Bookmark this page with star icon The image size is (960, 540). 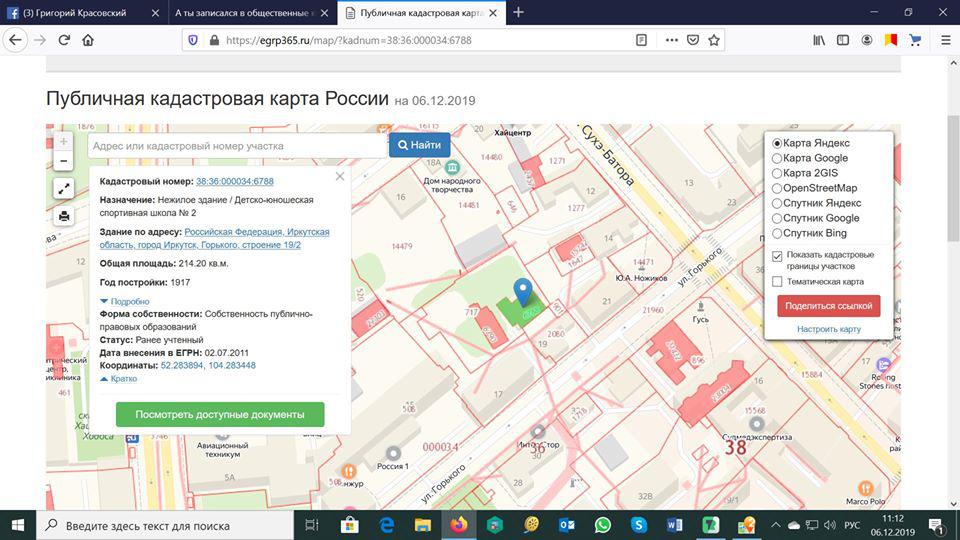tap(714, 40)
